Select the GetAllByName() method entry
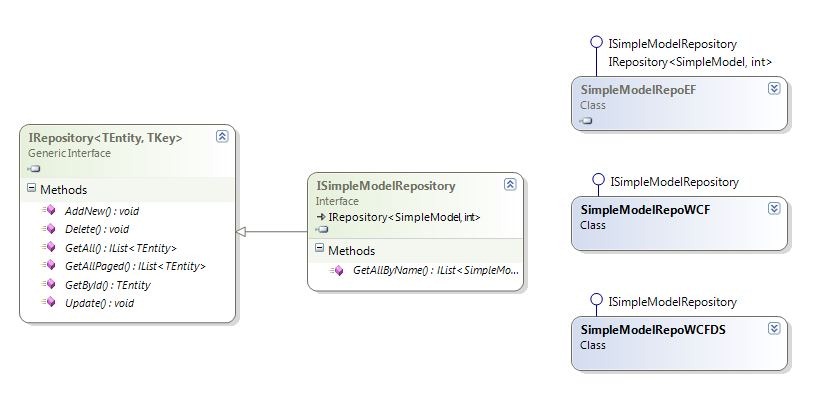The width and height of the screenshot is (820, 405). pyautogui.click(x=424, y=271)
